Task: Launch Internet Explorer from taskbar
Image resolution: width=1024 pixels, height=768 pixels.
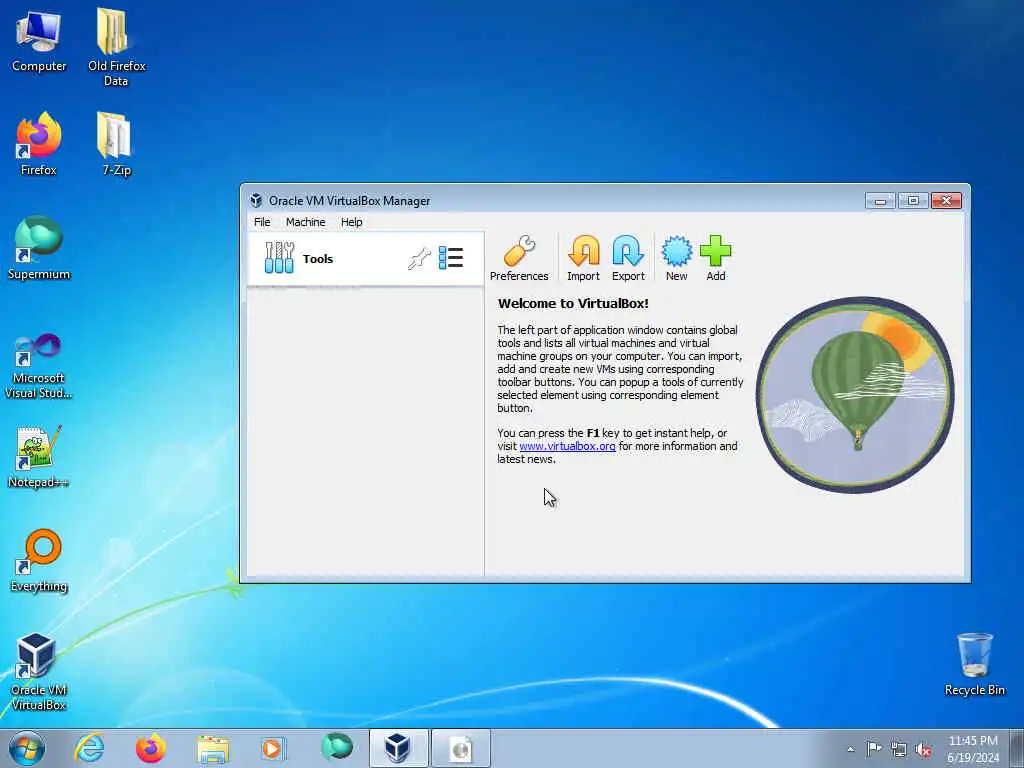Action: (x=89, y=748)
